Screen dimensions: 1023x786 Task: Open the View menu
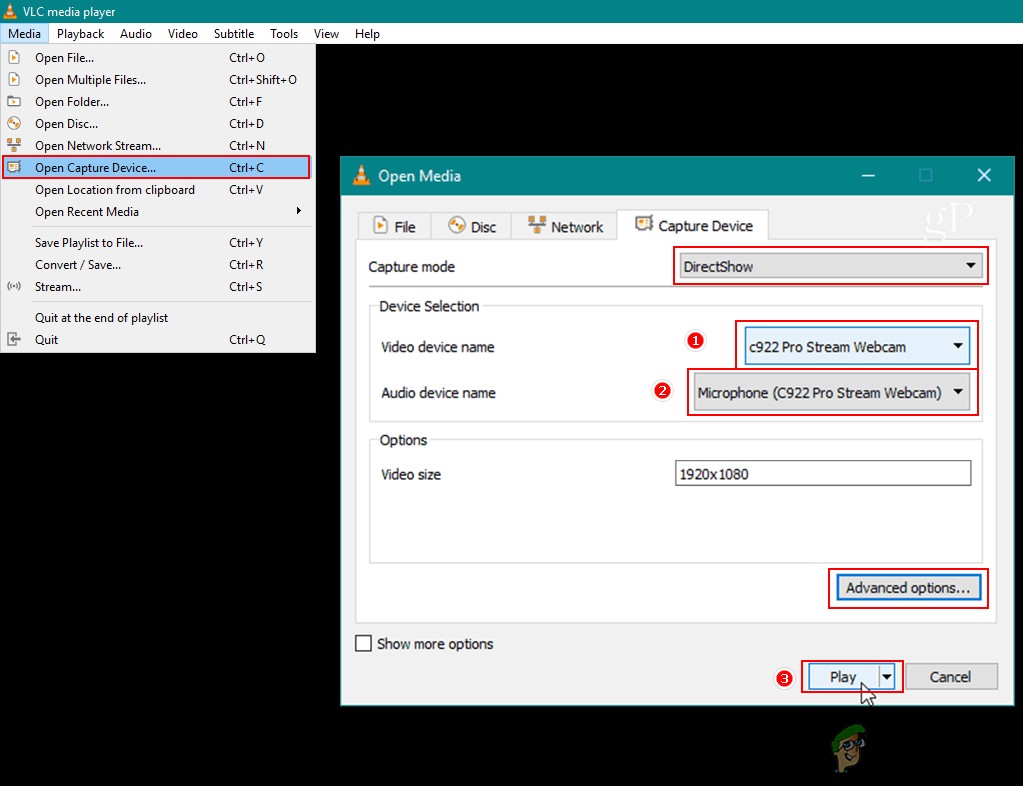326,34
